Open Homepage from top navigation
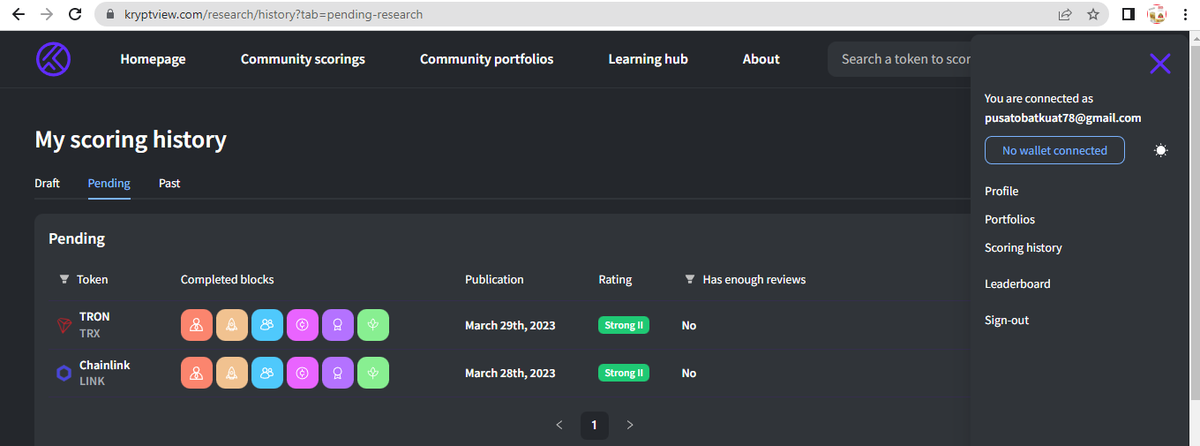Image resolution: width=1200 pixels, height=446 pixels. click(x=153, y=59)
